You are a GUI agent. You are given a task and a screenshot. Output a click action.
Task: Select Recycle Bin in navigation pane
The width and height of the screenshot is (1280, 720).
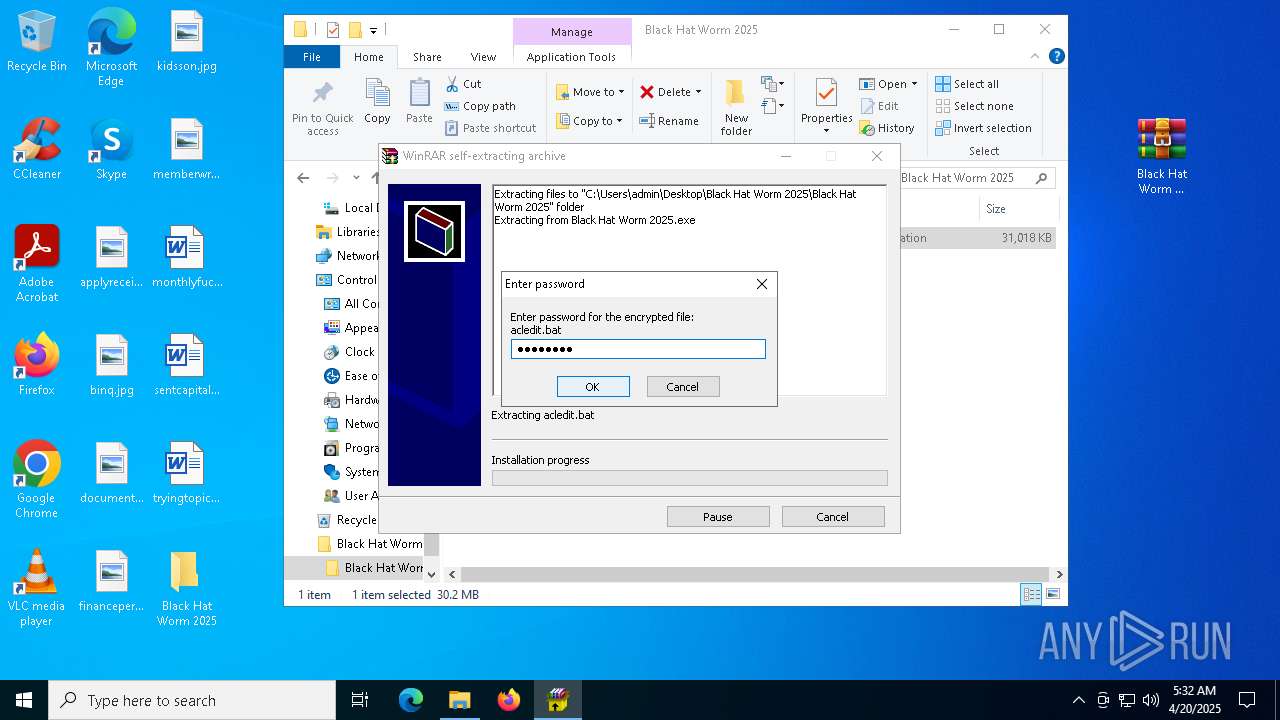tap(347, 520)
